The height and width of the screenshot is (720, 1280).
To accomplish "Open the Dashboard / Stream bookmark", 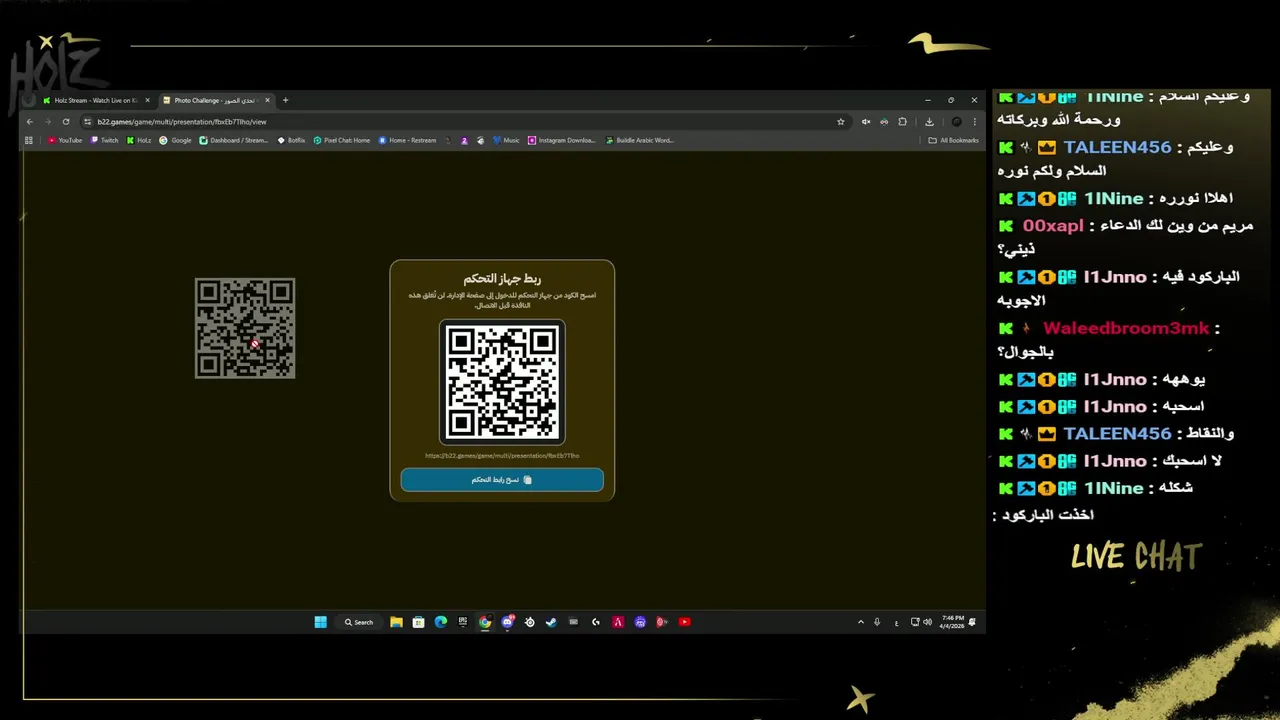I will click(234, 140).
